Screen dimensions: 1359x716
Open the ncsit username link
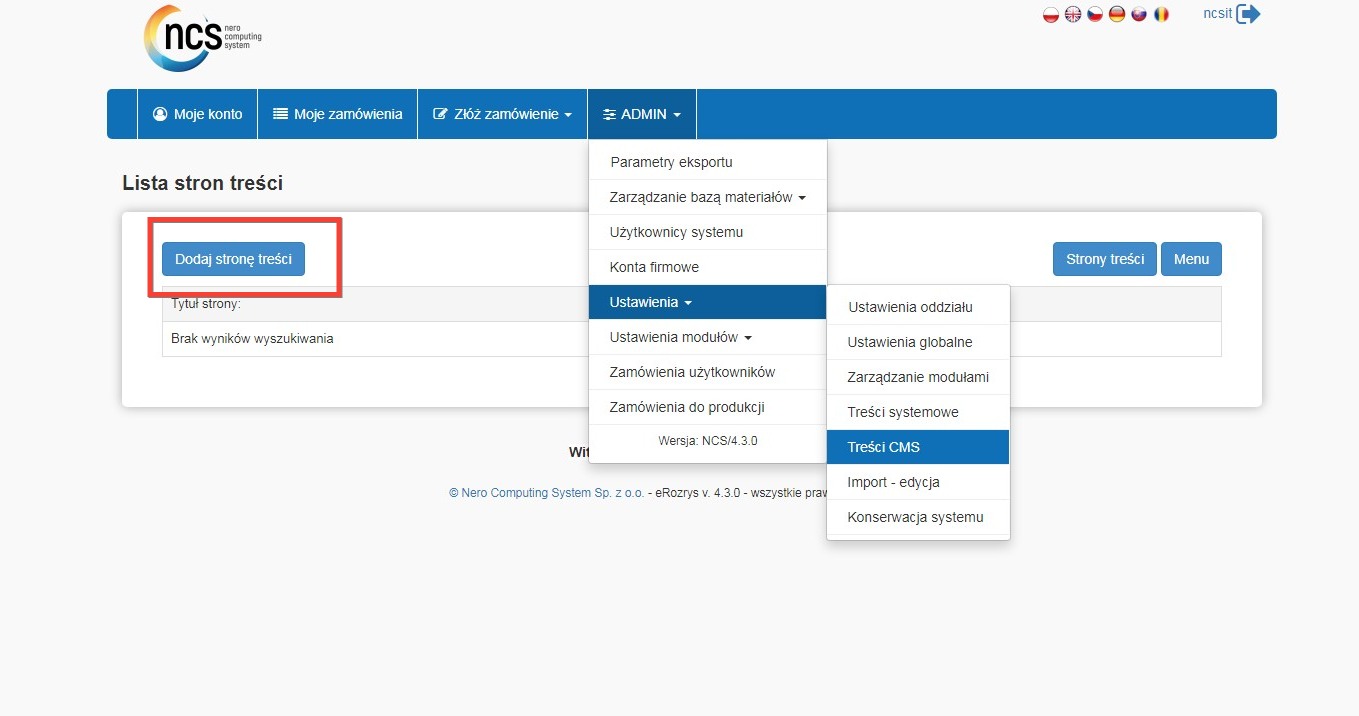1217,14
